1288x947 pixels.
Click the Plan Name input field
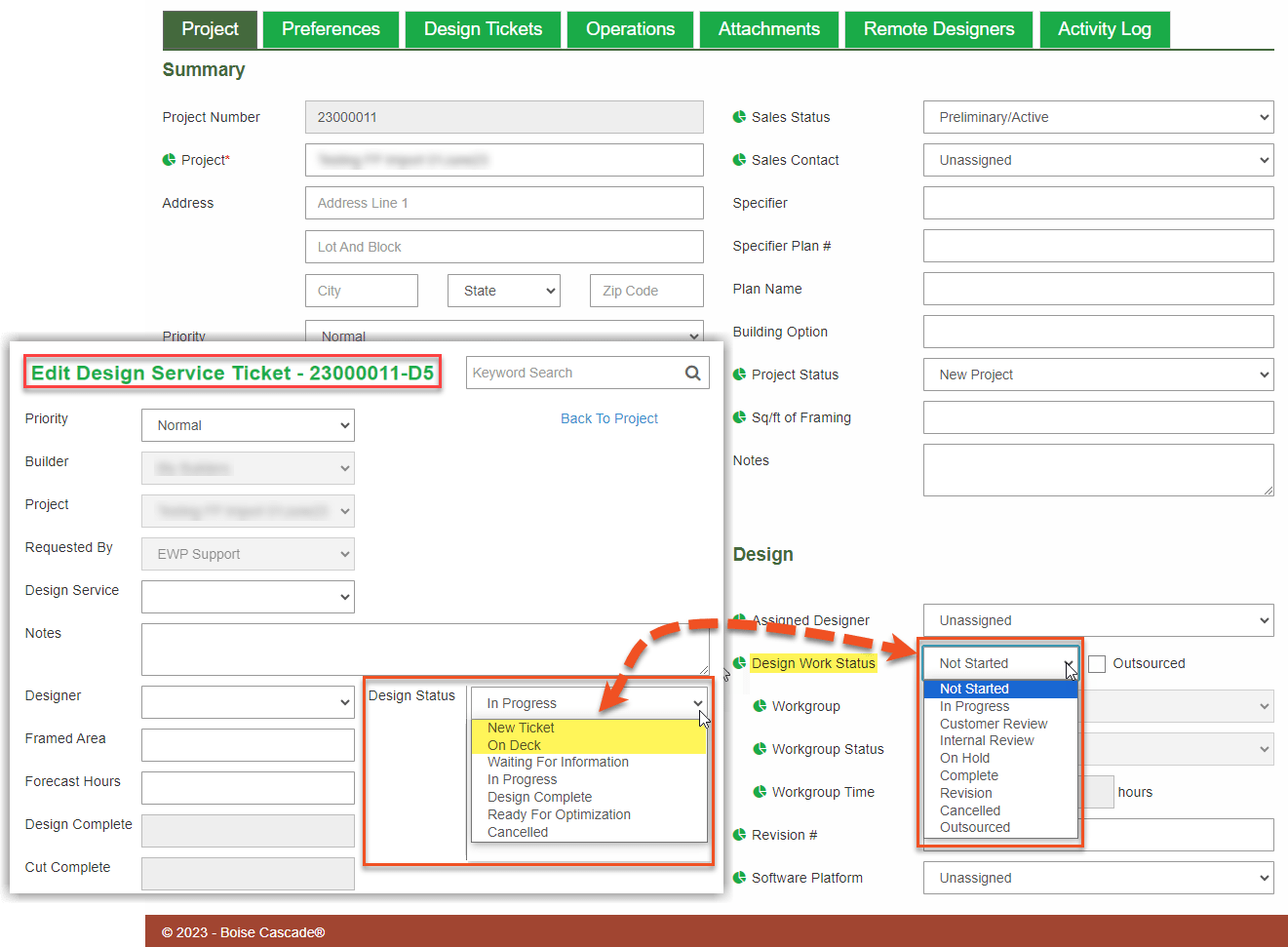click(1098, 289)
